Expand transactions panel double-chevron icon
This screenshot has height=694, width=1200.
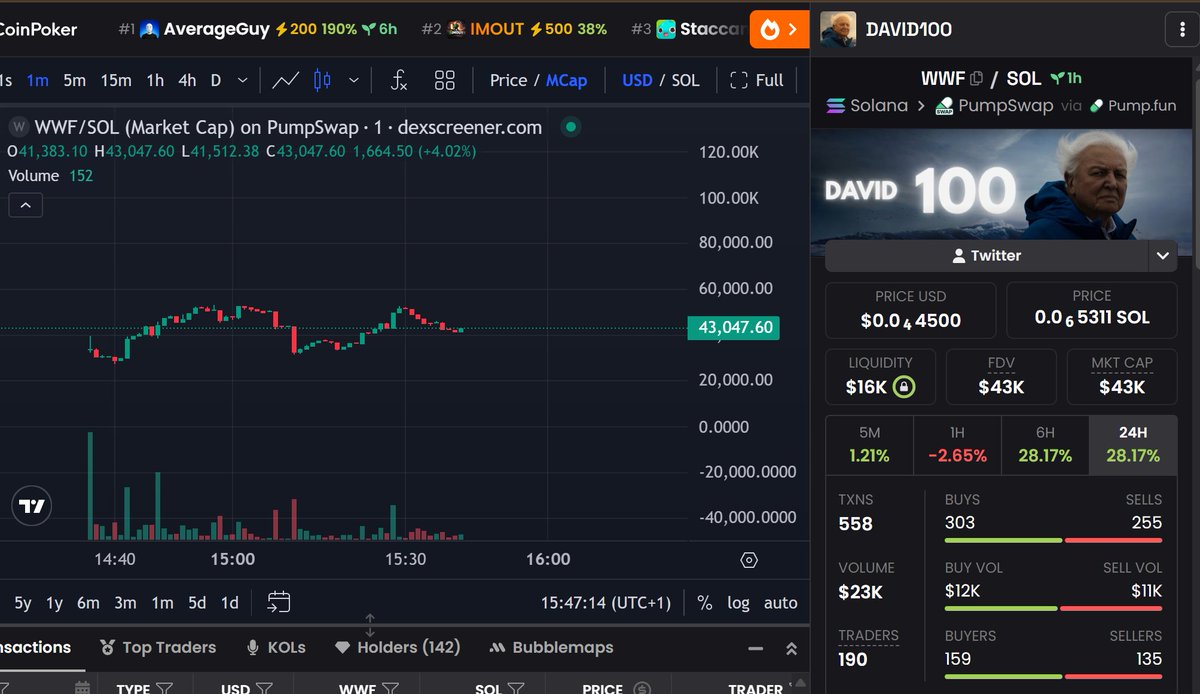click(x=791, y=648)
